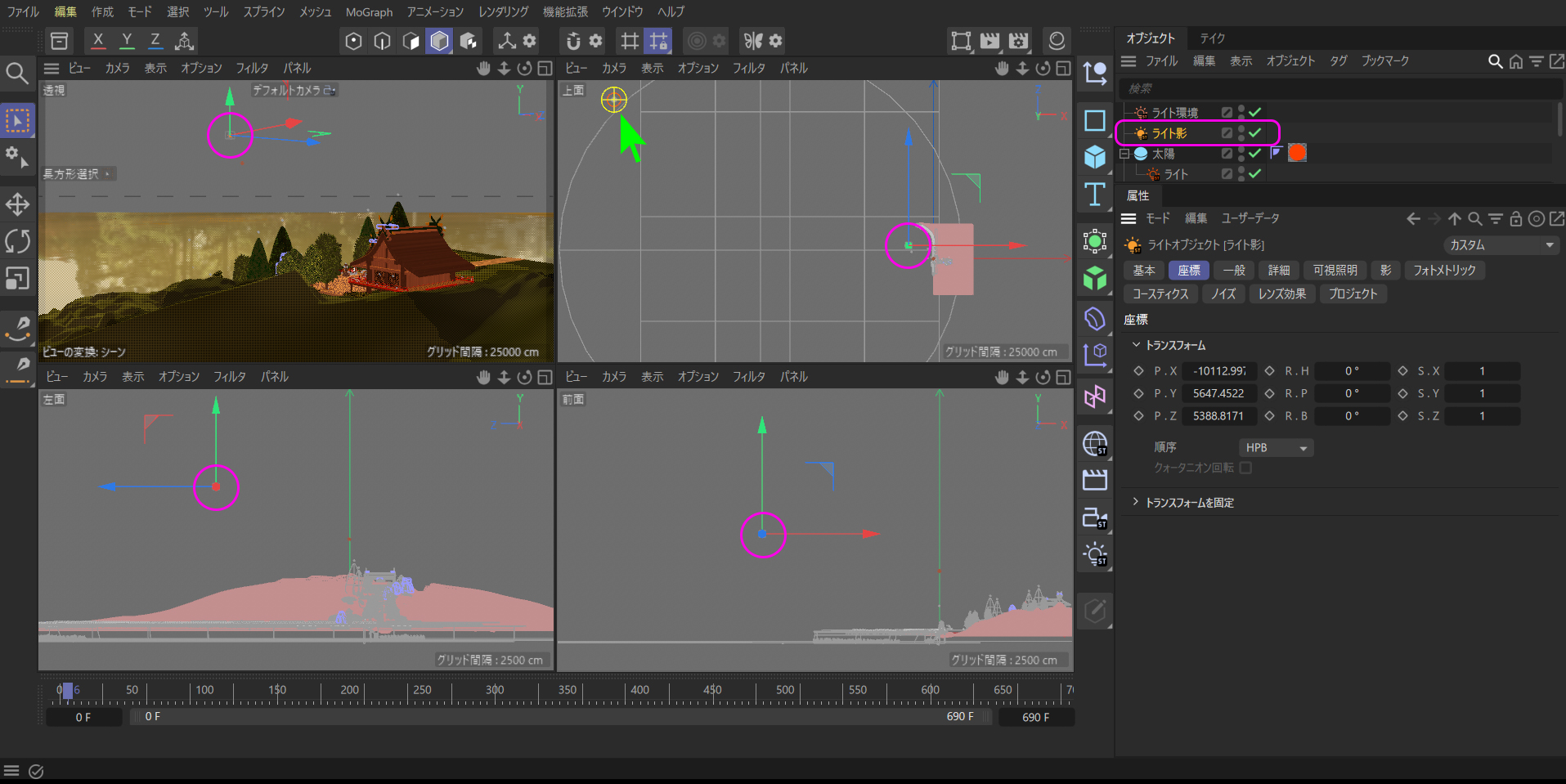Select the Scale tool in left toolbar
1566x784 pixels.
[17, 280]
